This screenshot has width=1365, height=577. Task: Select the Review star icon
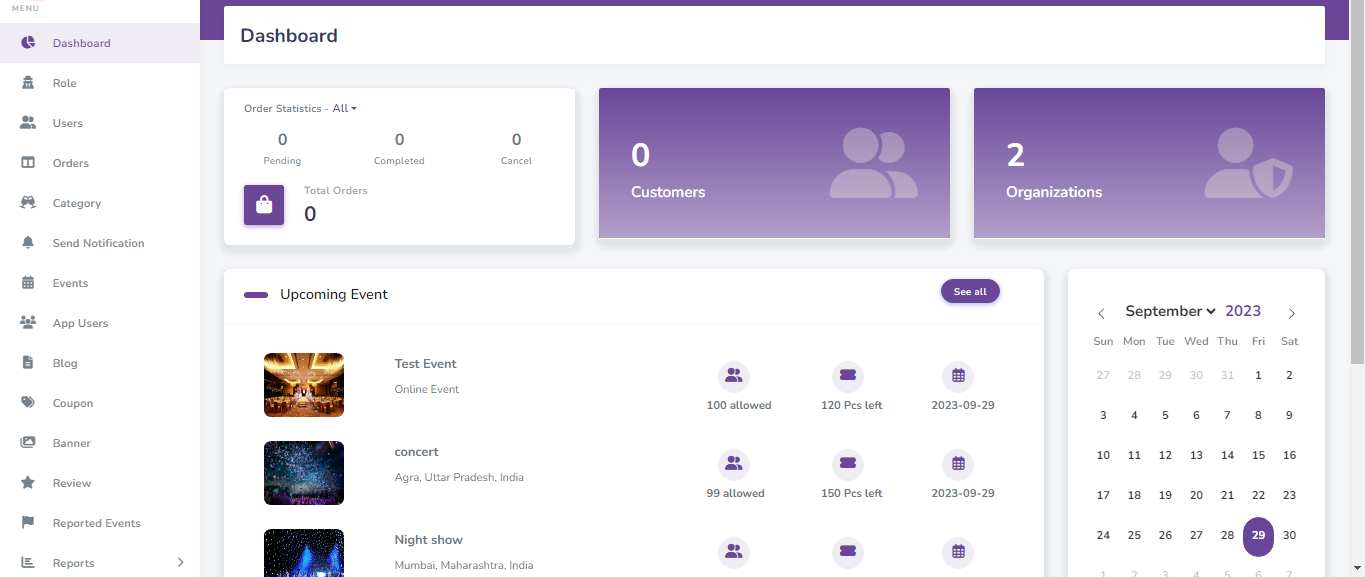(x=28, y=482)
